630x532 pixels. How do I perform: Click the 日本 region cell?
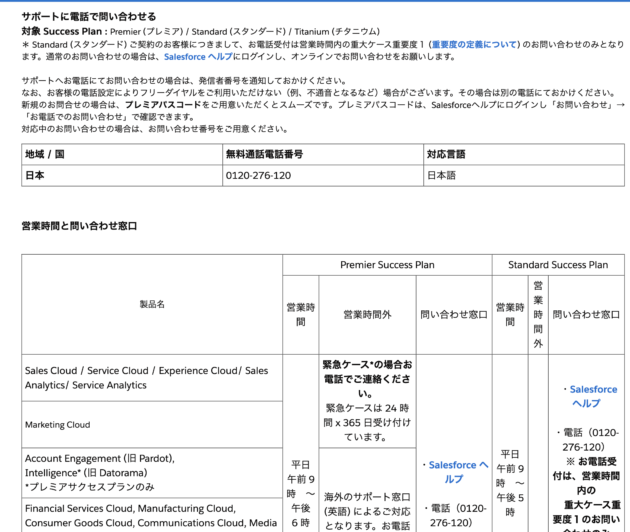coord(122,176)
